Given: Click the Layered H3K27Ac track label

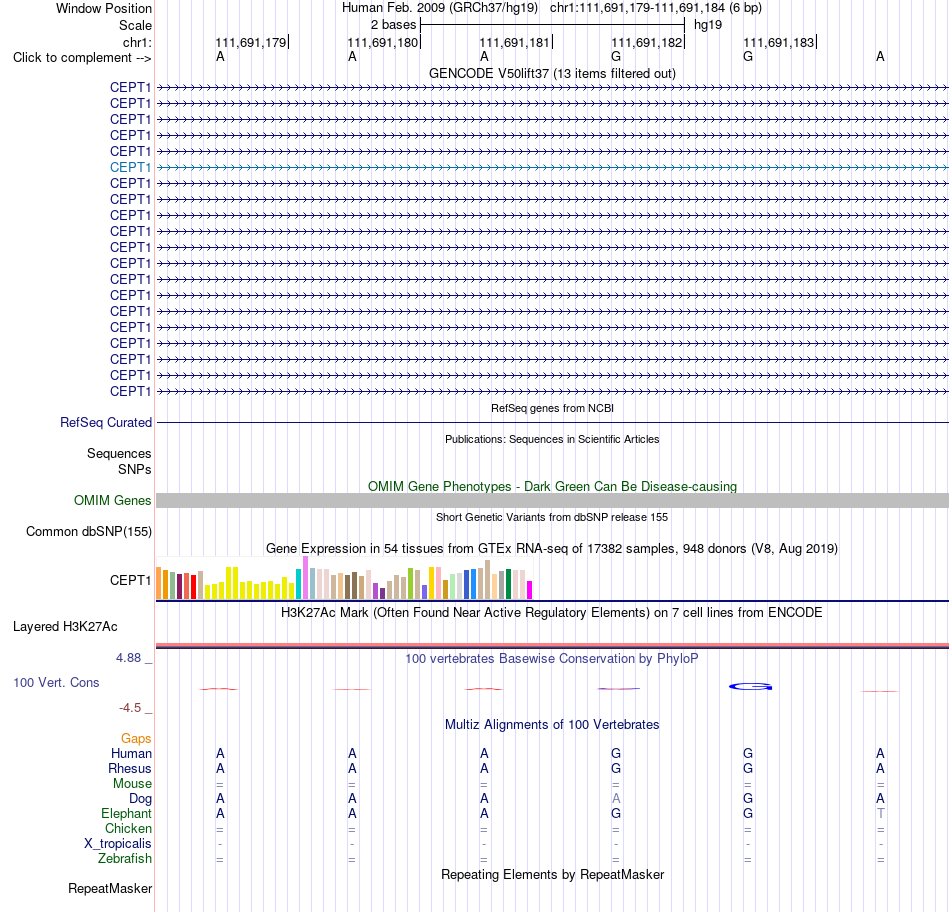Looking at the screenshot, I should click(x=65, y=627).
